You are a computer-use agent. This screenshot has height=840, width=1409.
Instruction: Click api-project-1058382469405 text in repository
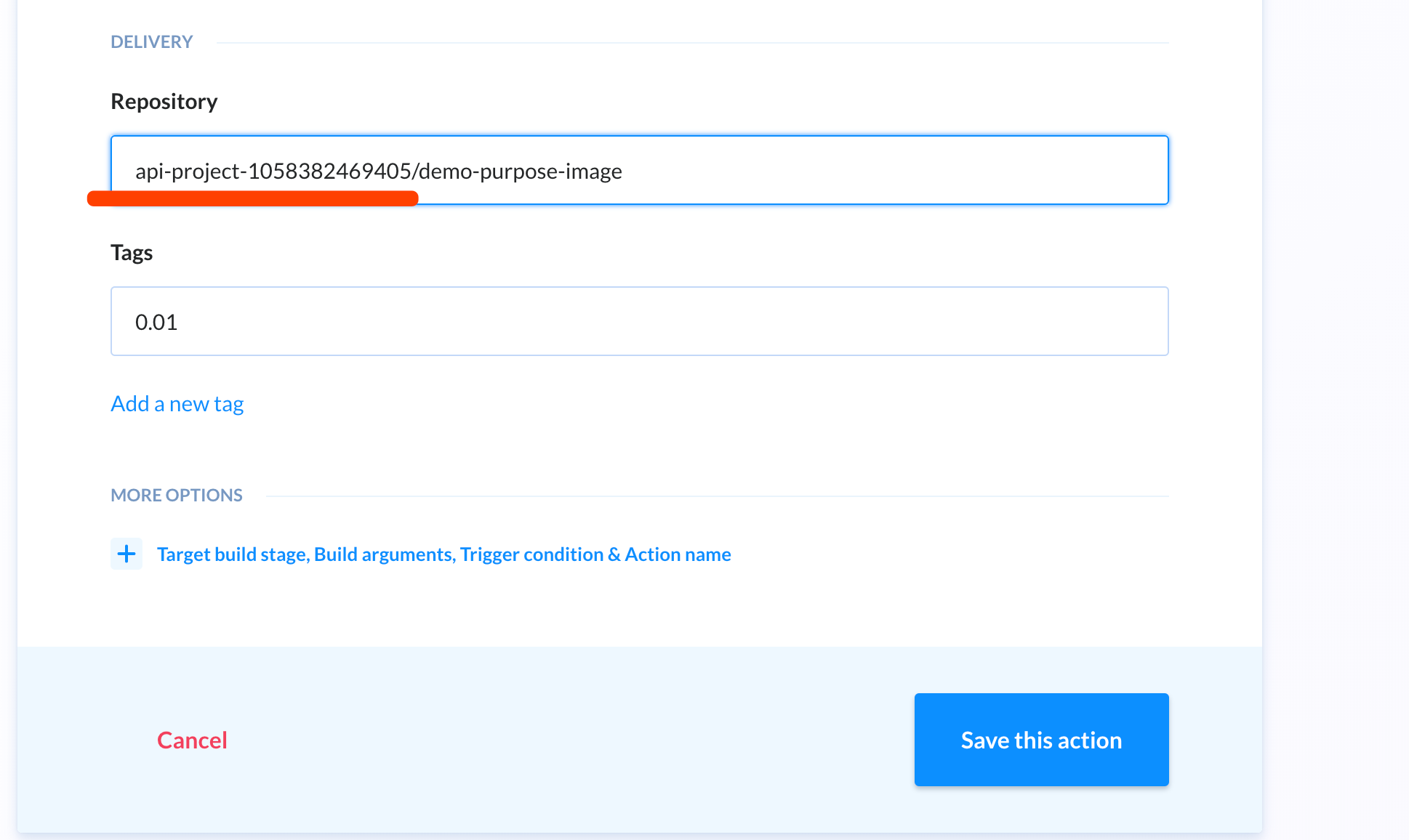(273, 171)
